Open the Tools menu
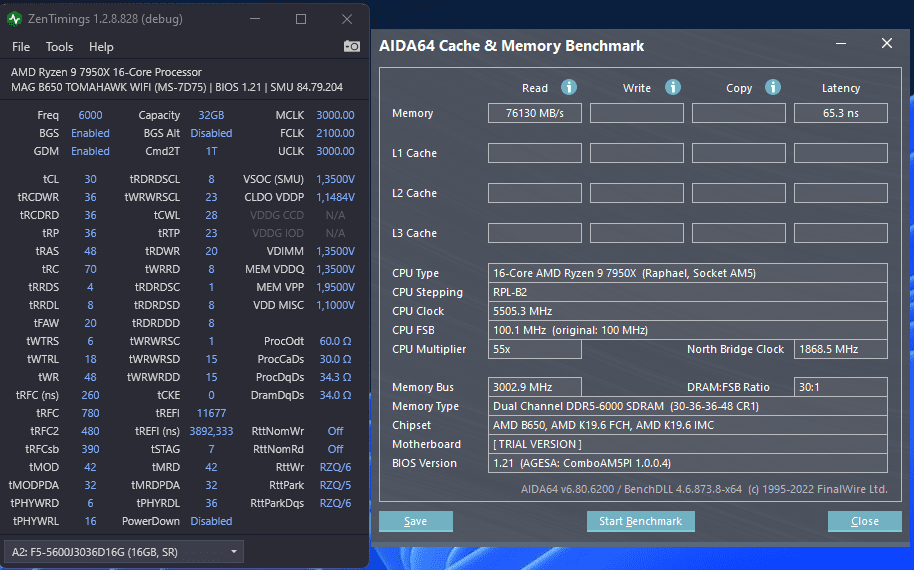The height and width of the screenshot is (570, 914). 59,47
